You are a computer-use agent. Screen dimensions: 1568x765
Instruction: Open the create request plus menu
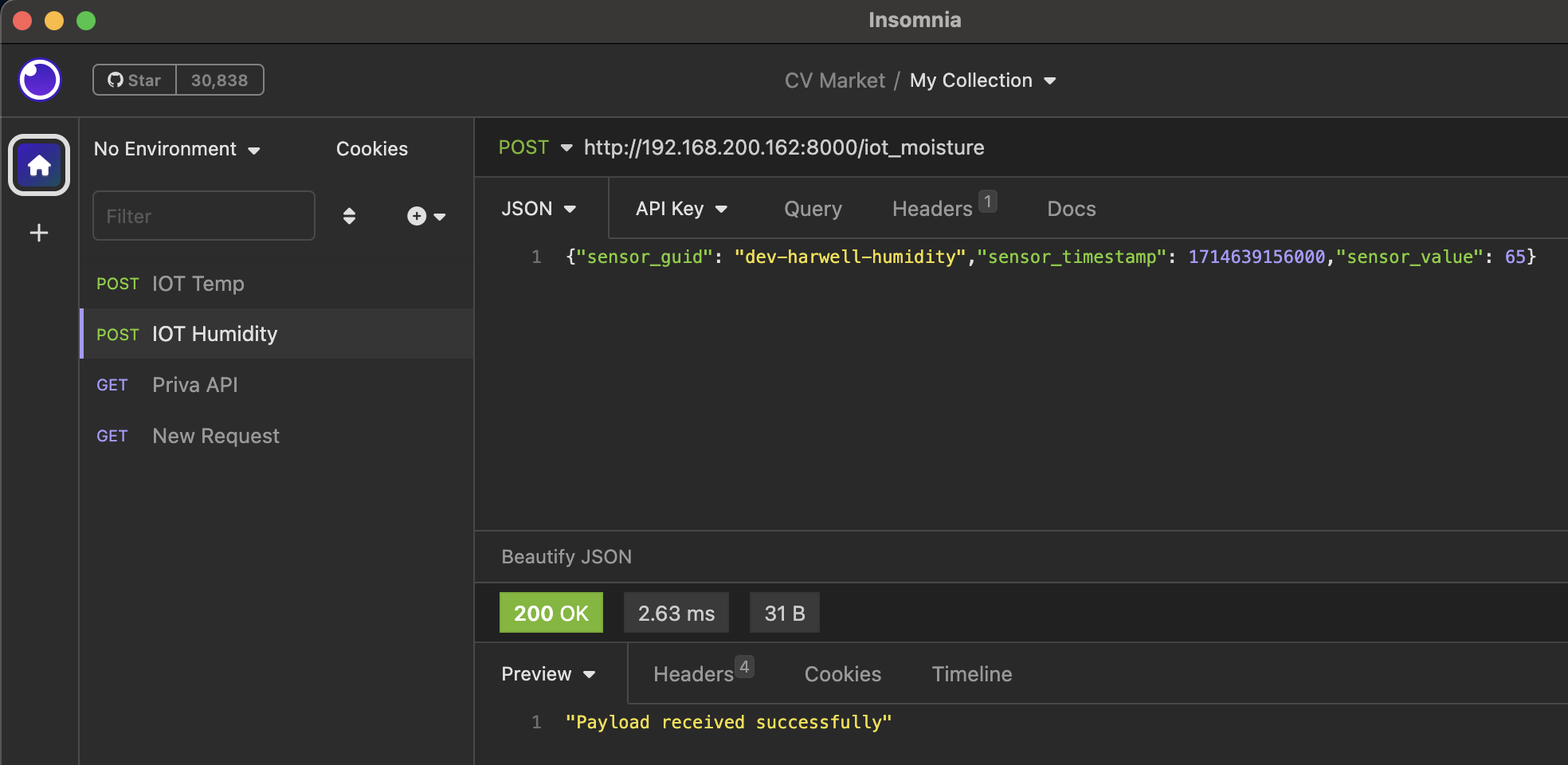point(426,216)
